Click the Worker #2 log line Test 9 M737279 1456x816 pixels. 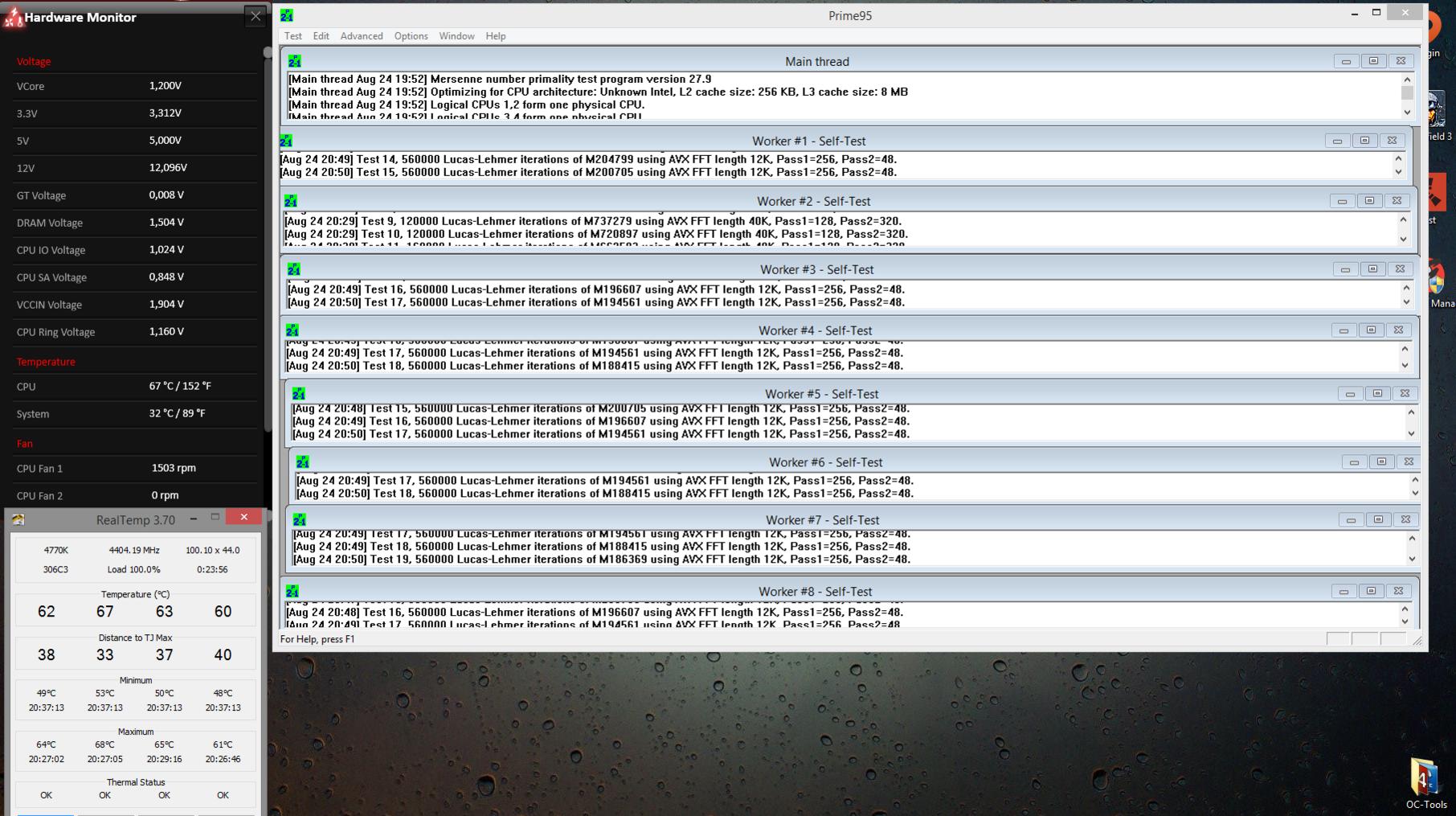[593, 221]
